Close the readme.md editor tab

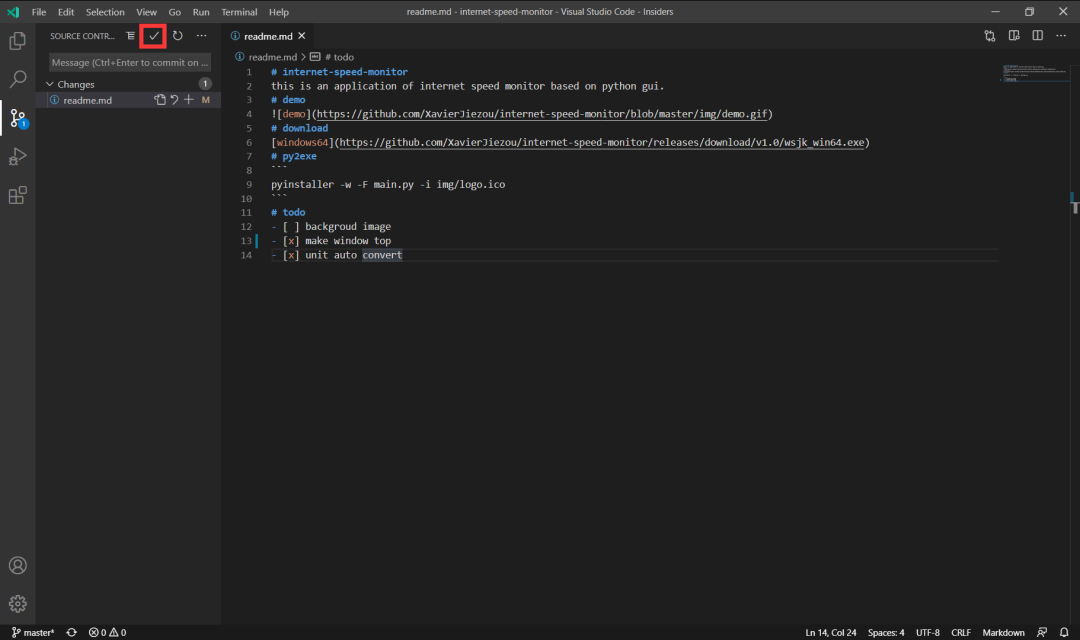pyautogui.click(x=302, y=36)
